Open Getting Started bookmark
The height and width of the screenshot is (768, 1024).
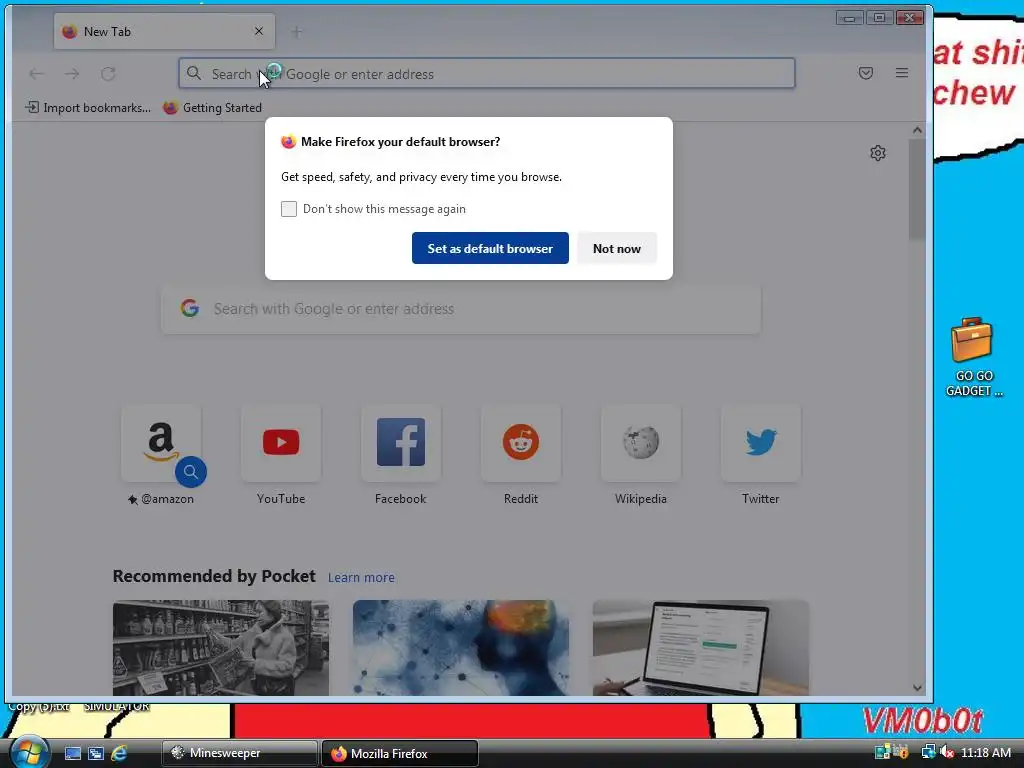click(213, 108)
